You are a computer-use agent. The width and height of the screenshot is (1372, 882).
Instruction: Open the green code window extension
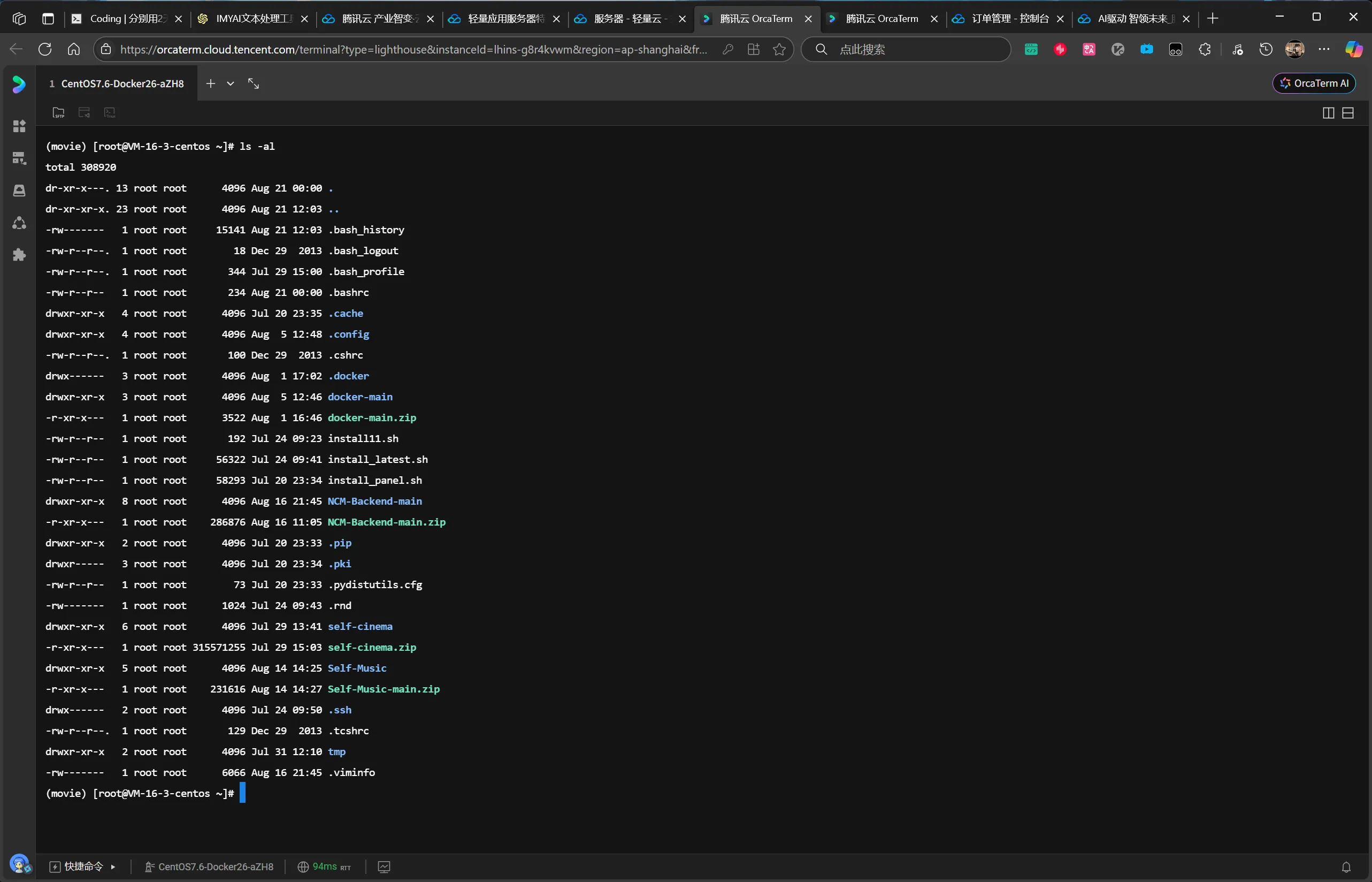[x=1031, y=50]
